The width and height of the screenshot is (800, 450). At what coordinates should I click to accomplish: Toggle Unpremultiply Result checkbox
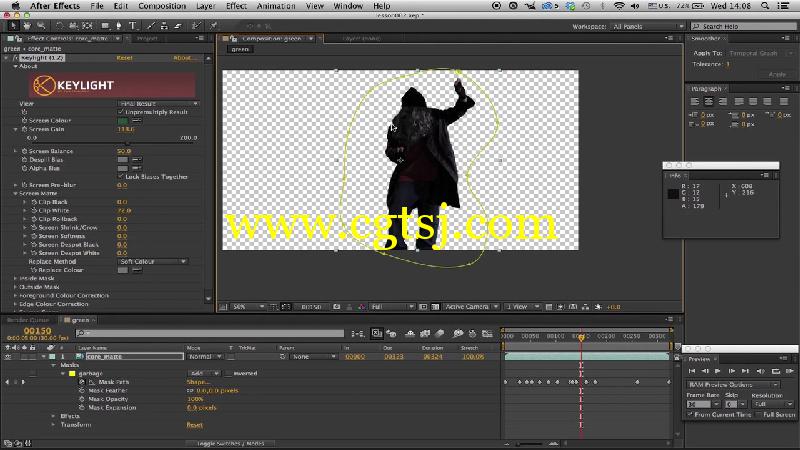pyautogui.click(x=121, y=112)
